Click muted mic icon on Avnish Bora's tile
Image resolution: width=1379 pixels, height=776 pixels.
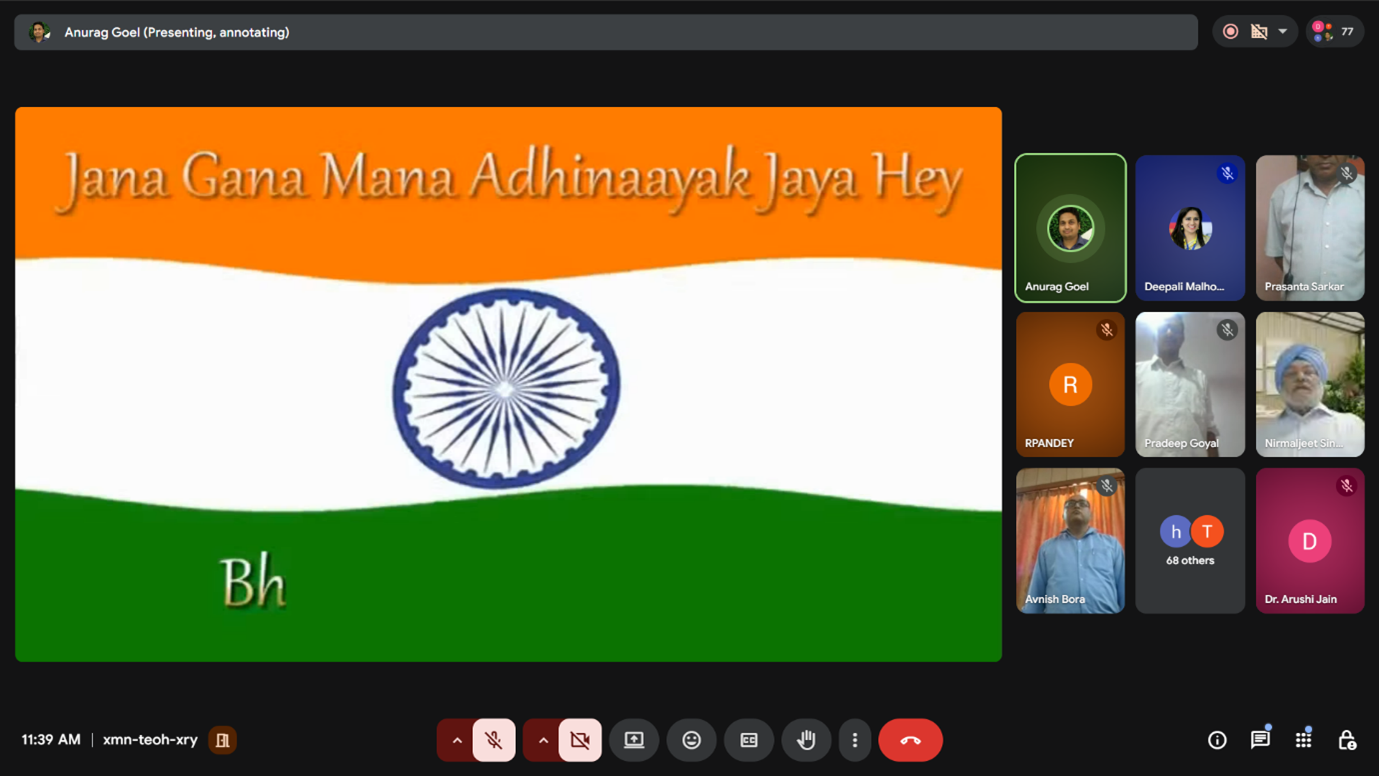[1106, 486]
